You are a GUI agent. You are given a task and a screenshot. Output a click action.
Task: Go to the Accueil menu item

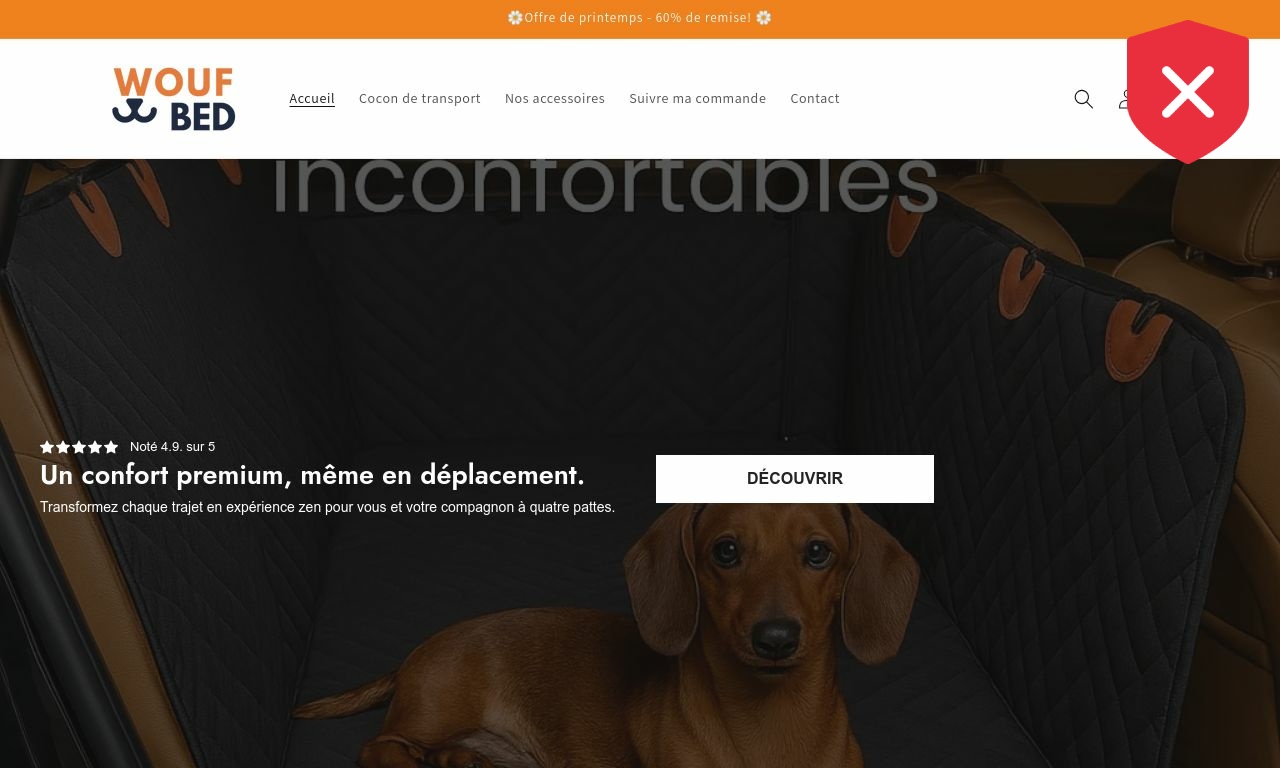click(x=312, y=98)
